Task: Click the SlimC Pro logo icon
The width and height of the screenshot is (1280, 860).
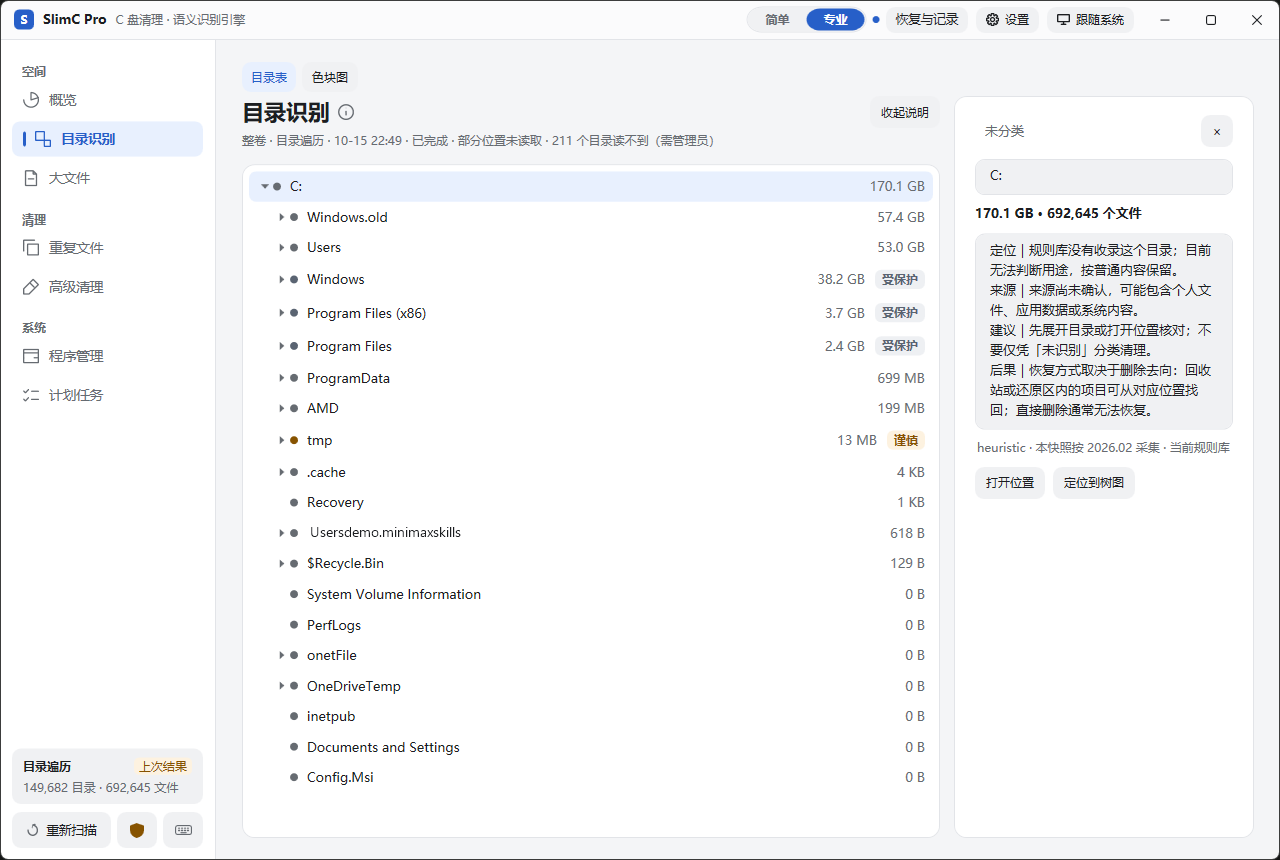Action: click(24, 20)
